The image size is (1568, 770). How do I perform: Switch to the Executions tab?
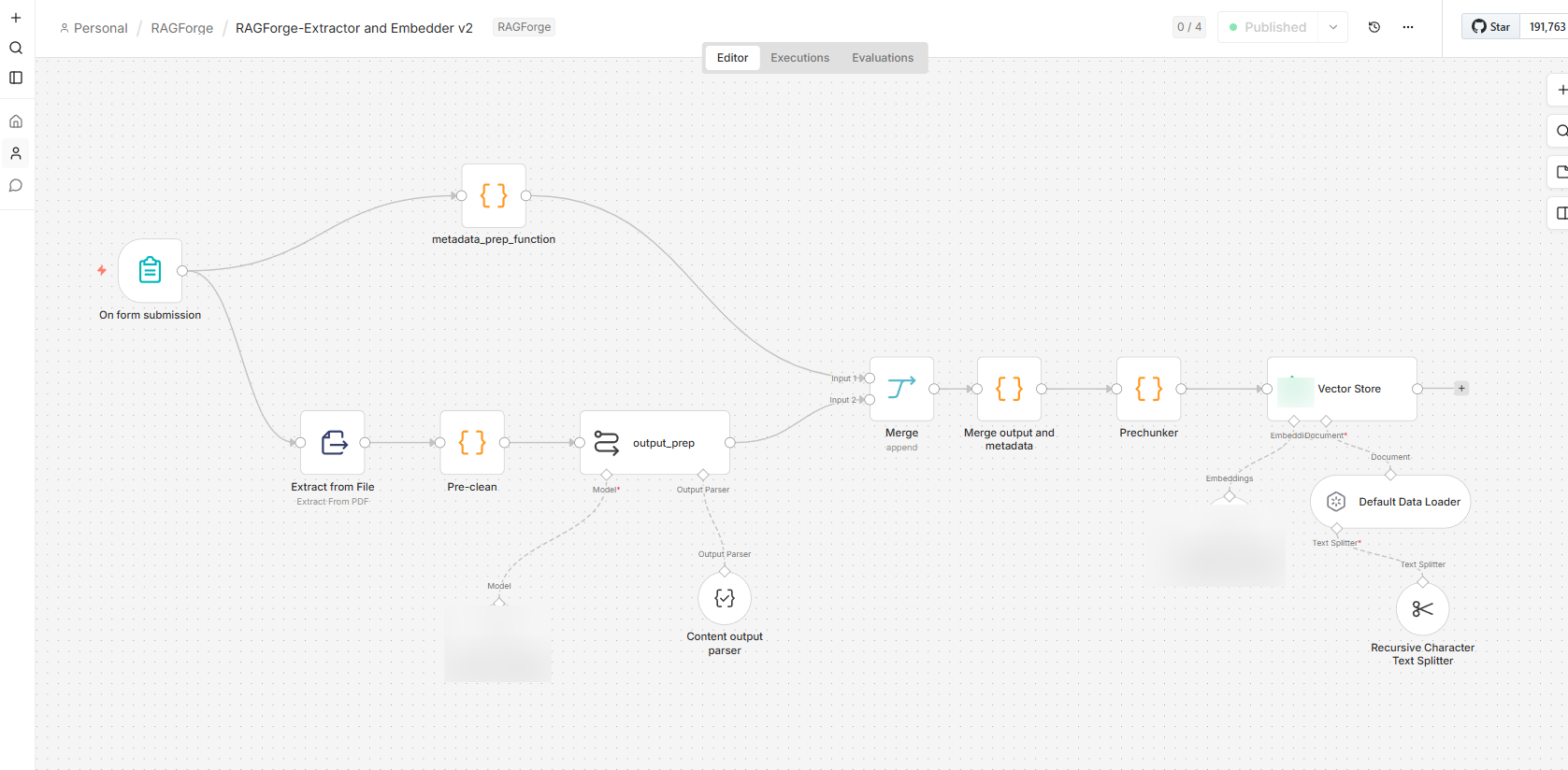(x=799, y=58)
